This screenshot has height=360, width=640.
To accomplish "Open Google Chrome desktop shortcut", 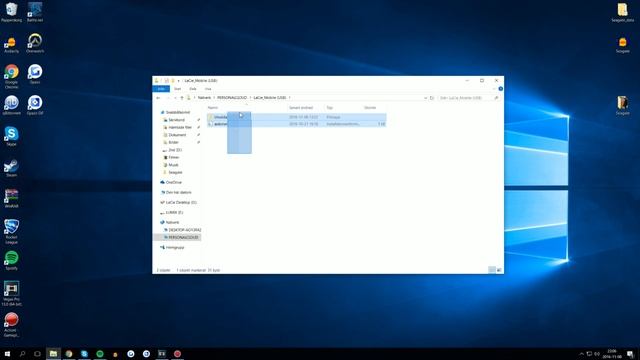I will pyautogui.click(x=11, y=76).
